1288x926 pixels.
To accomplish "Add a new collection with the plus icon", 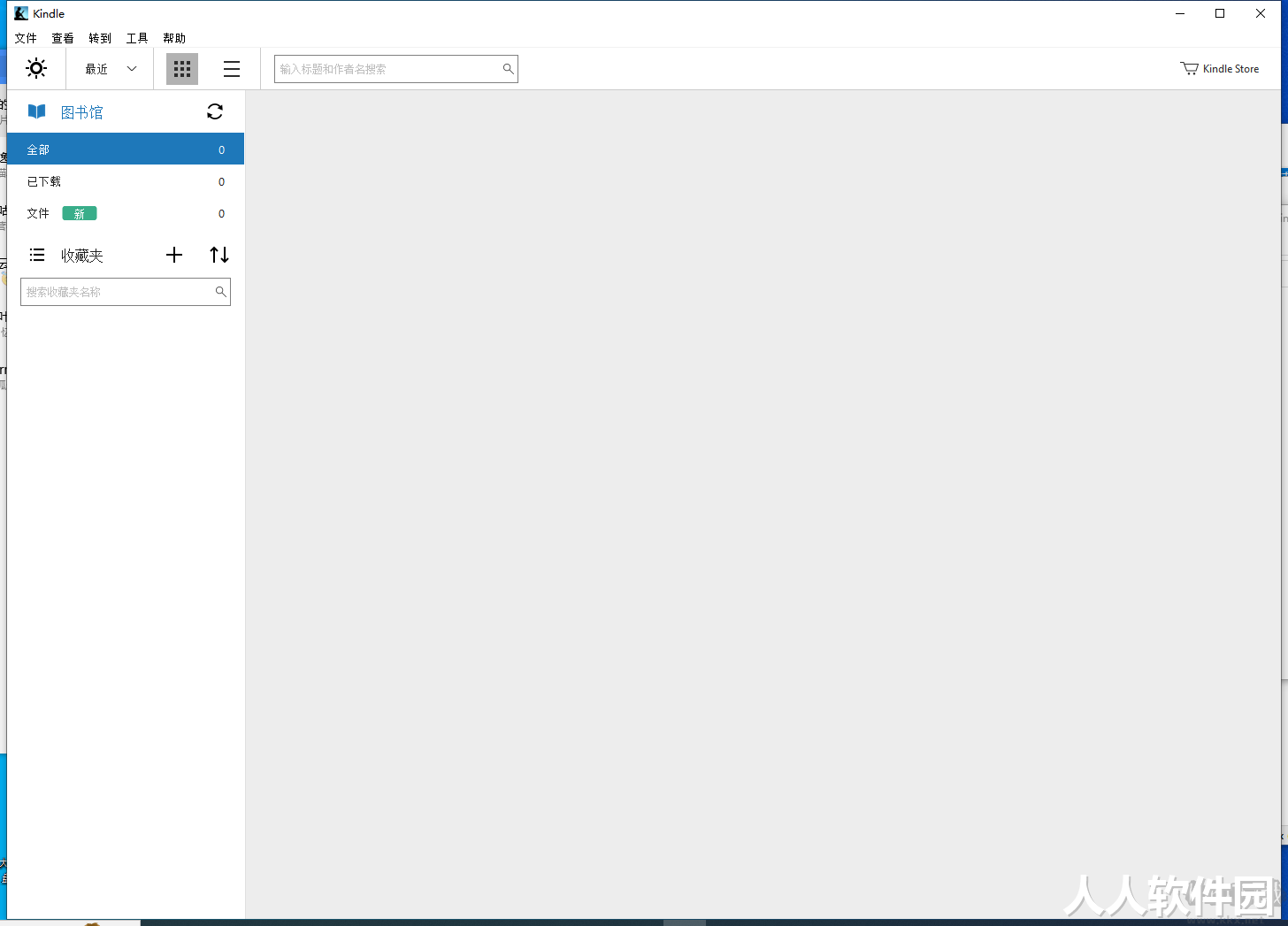I will click(x=174, y=255).
